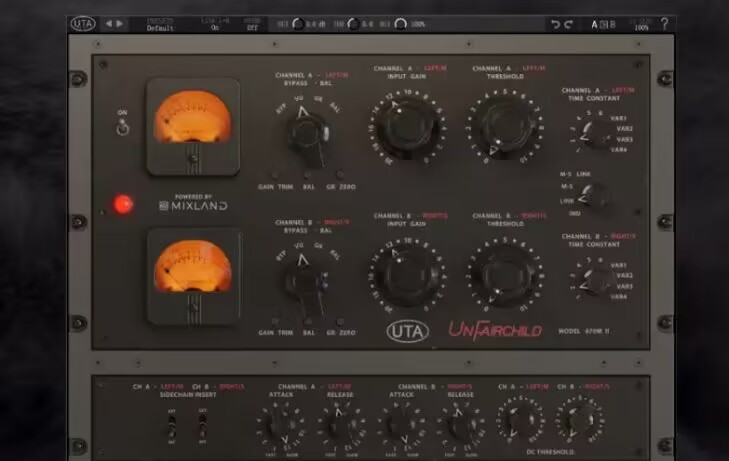Click the 'MODEL 670M II' label
729x461 pixels.
(x=584, y=331)
